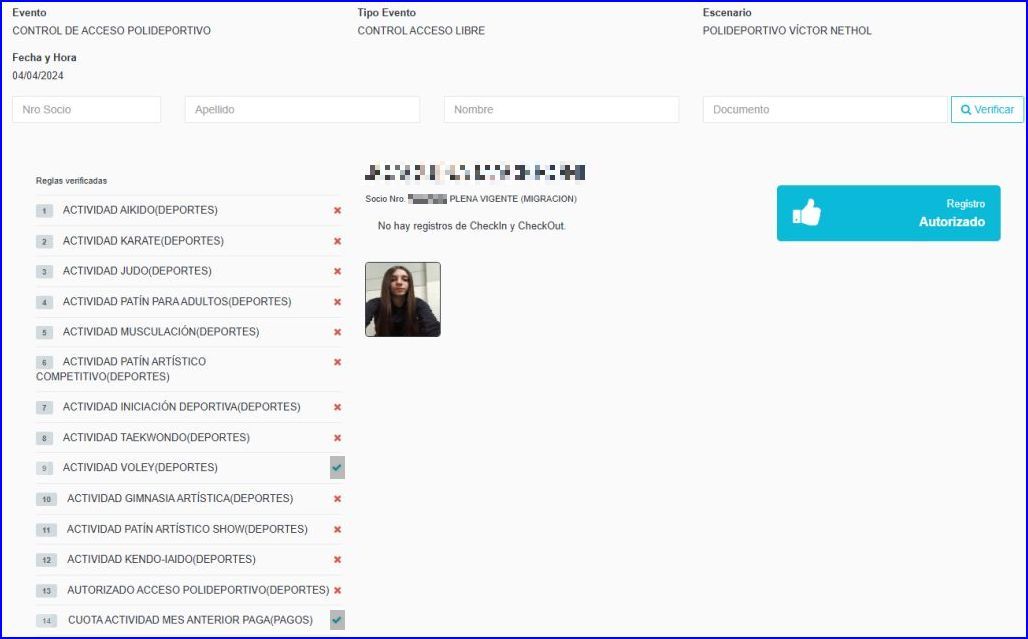The image size is (1028, 639).
Task: Click the red X beside ACTIVIDAD JUDO
Action: point(338,271)
